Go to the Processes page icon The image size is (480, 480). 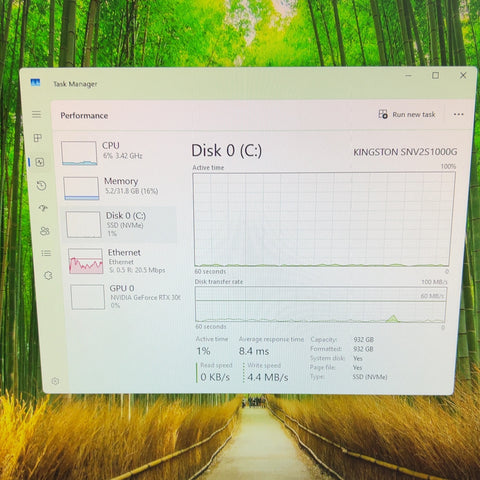[x=38, y=138]
